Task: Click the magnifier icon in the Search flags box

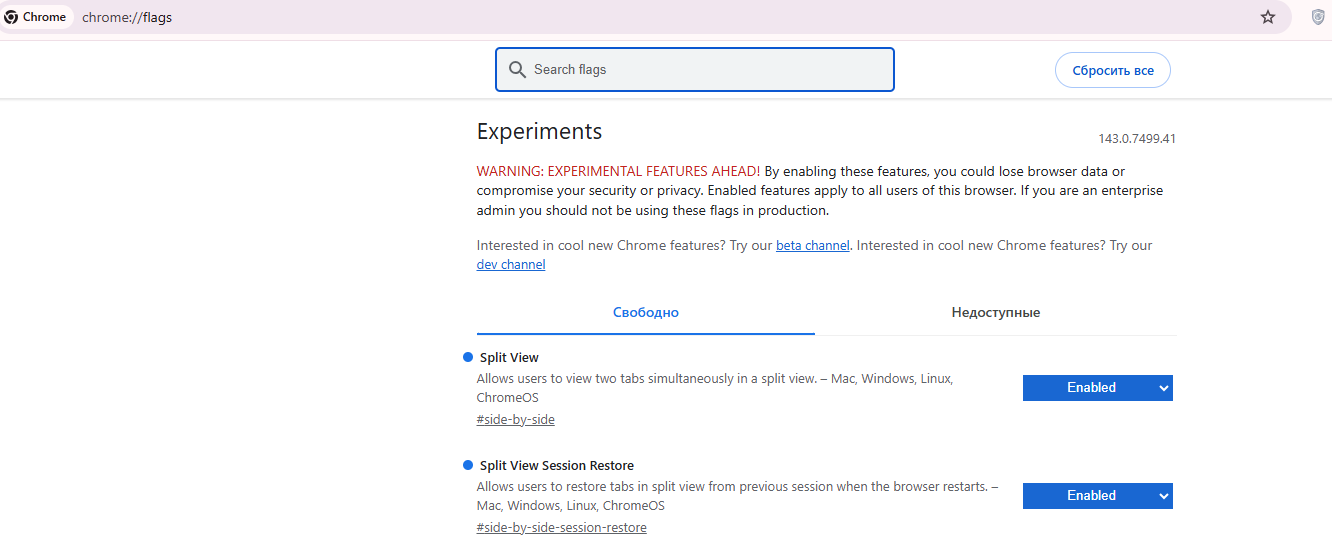Action: [517, 70]
